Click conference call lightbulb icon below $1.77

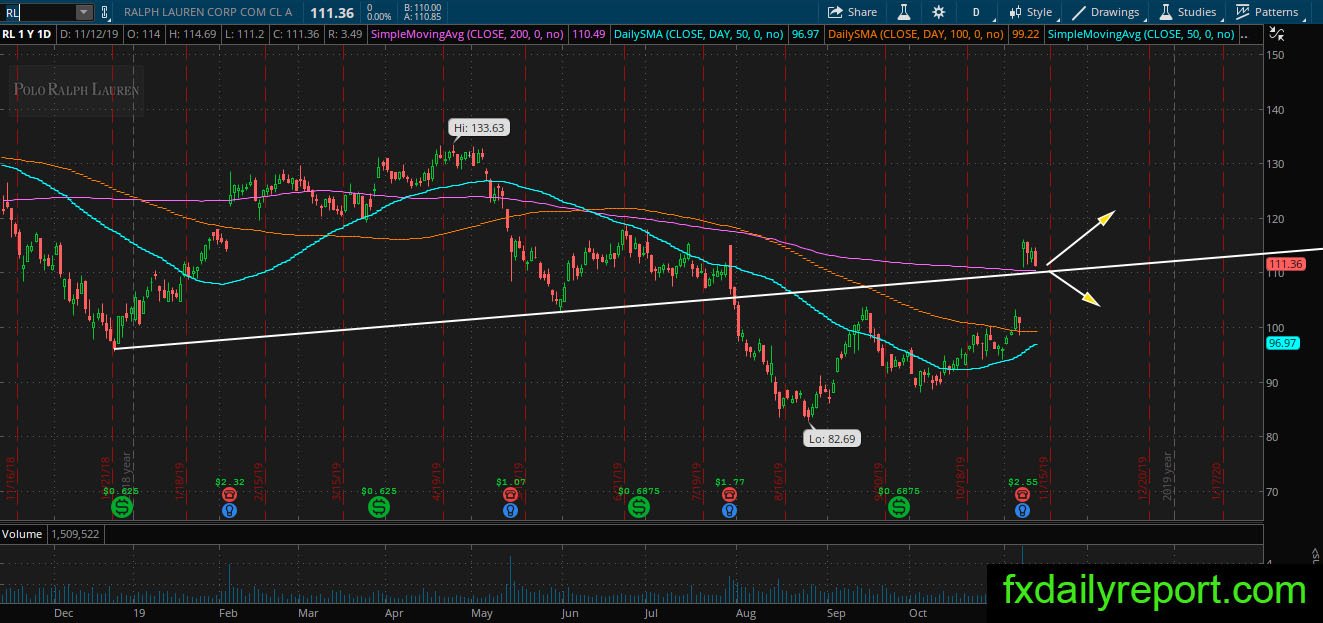pos(730,510)
